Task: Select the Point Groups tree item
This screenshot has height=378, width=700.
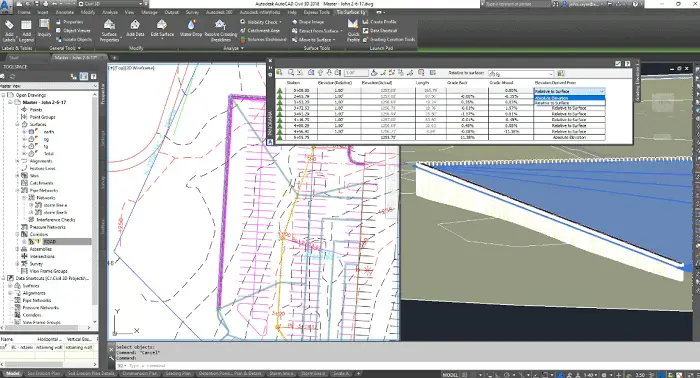Action: coord(42,117)
